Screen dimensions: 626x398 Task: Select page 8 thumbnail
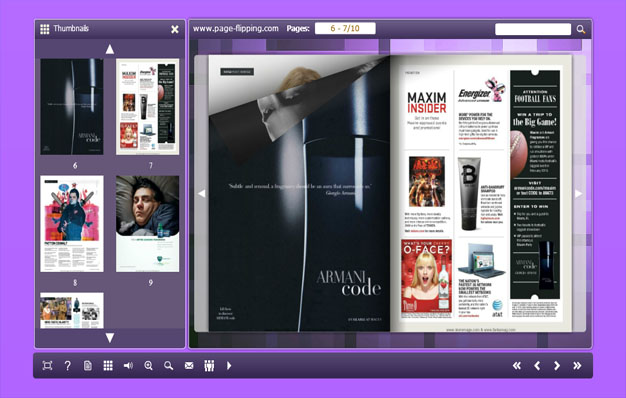72,224
